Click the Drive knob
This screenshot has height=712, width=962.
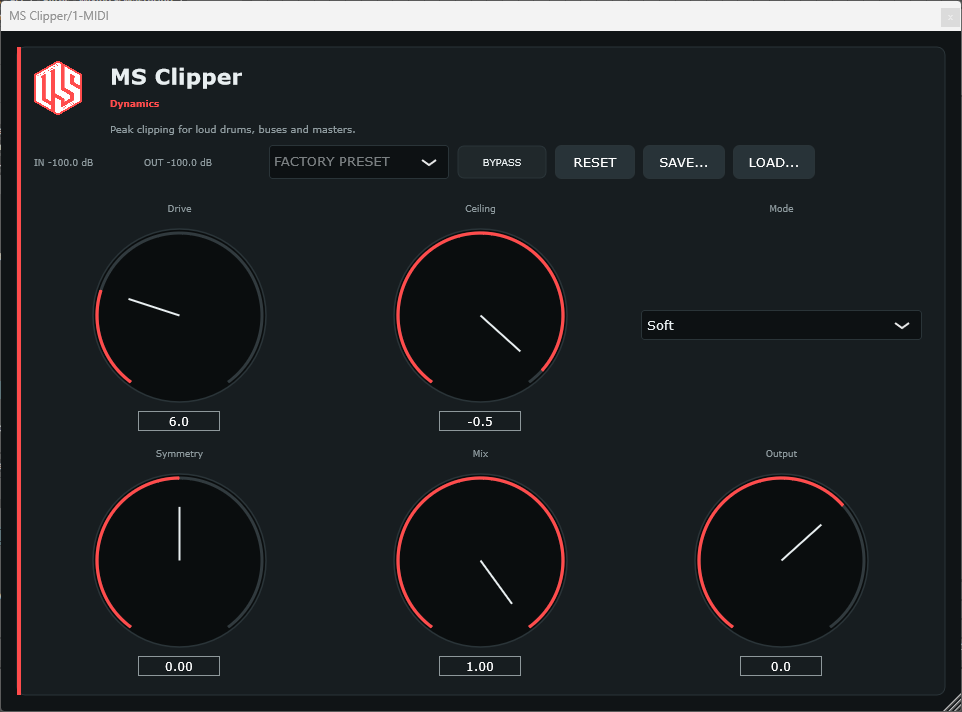(179, 315)
